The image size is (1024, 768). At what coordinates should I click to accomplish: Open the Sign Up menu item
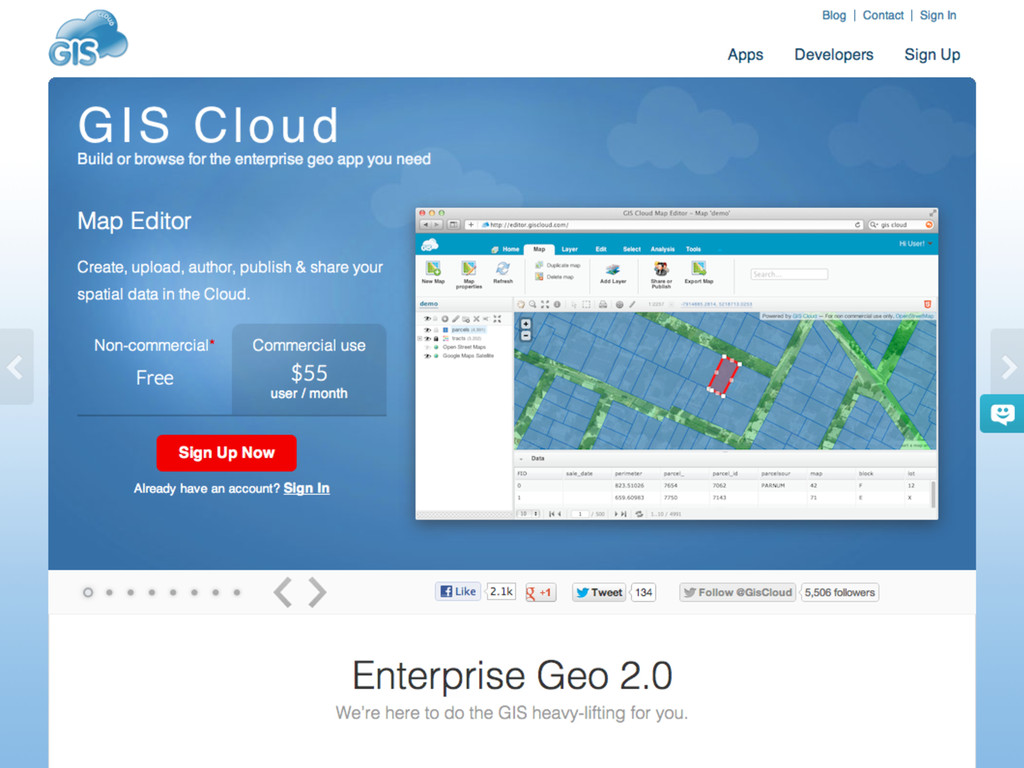tap(932, 55)
